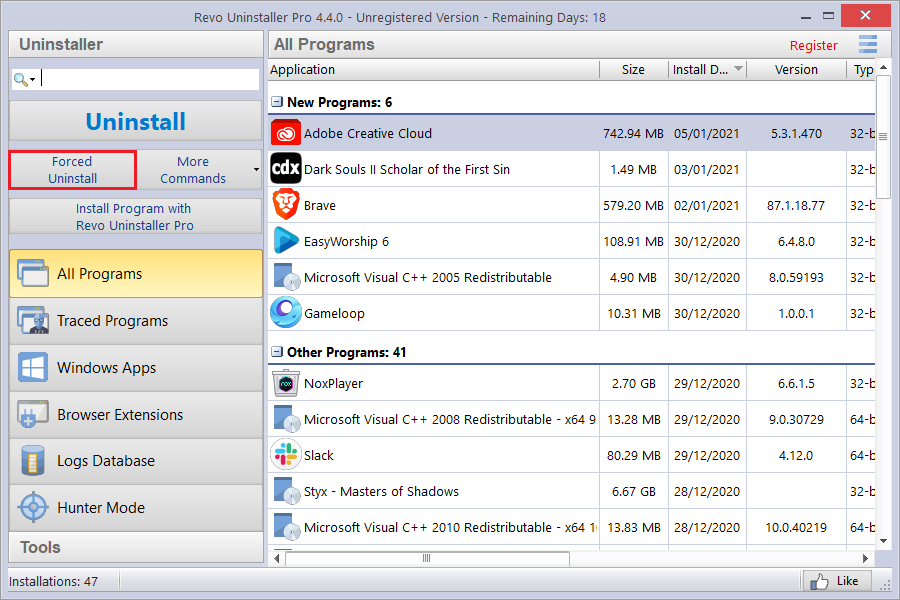Open Hunter Mode crosshair icon
The height and width of the screenshot is (600, 900).
click(x=33, y=507)
